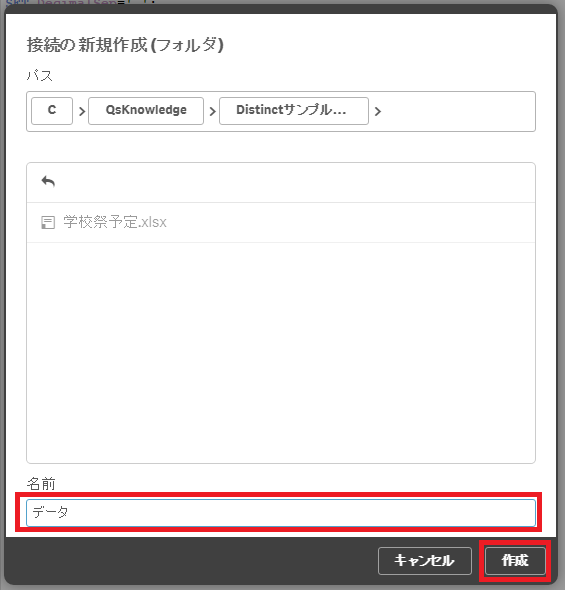Jump to the C drive breadcrumb

[x=52, y=111]
